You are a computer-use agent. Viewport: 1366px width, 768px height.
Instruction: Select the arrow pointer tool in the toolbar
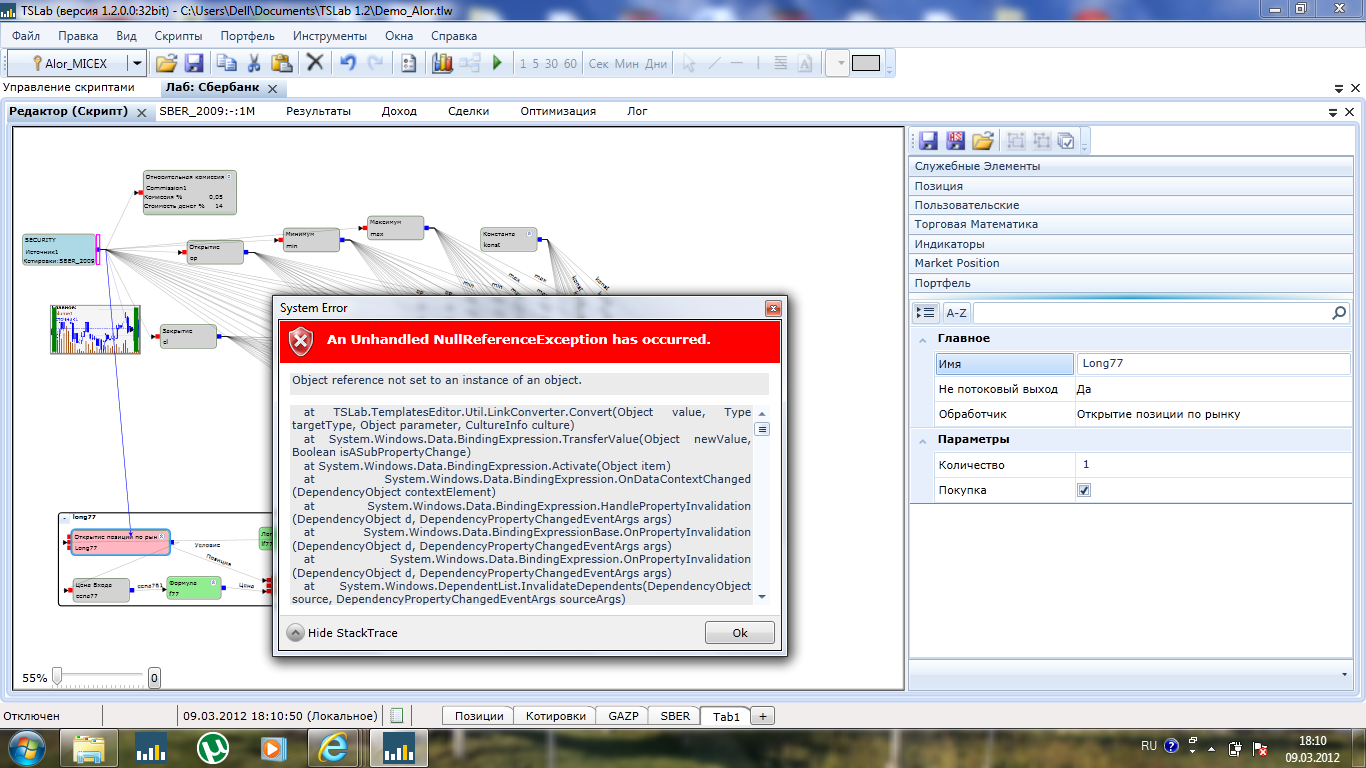coord(689,63)
